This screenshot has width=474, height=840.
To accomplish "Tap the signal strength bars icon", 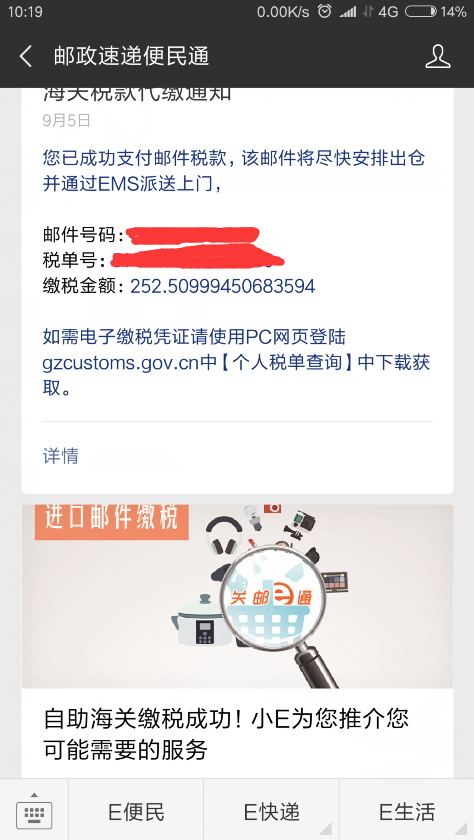I will (348, 11).
